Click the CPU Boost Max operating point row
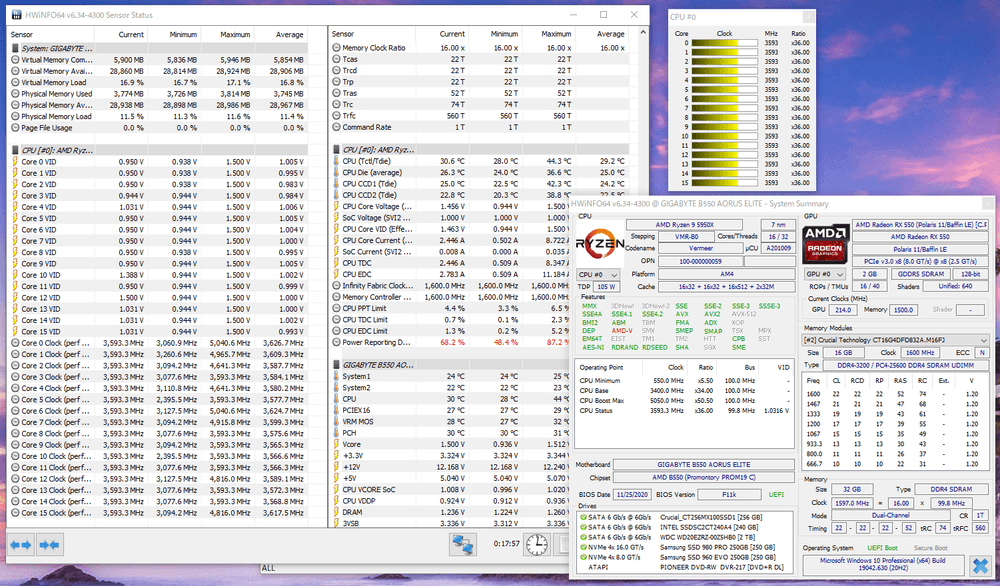 point(684,401)
